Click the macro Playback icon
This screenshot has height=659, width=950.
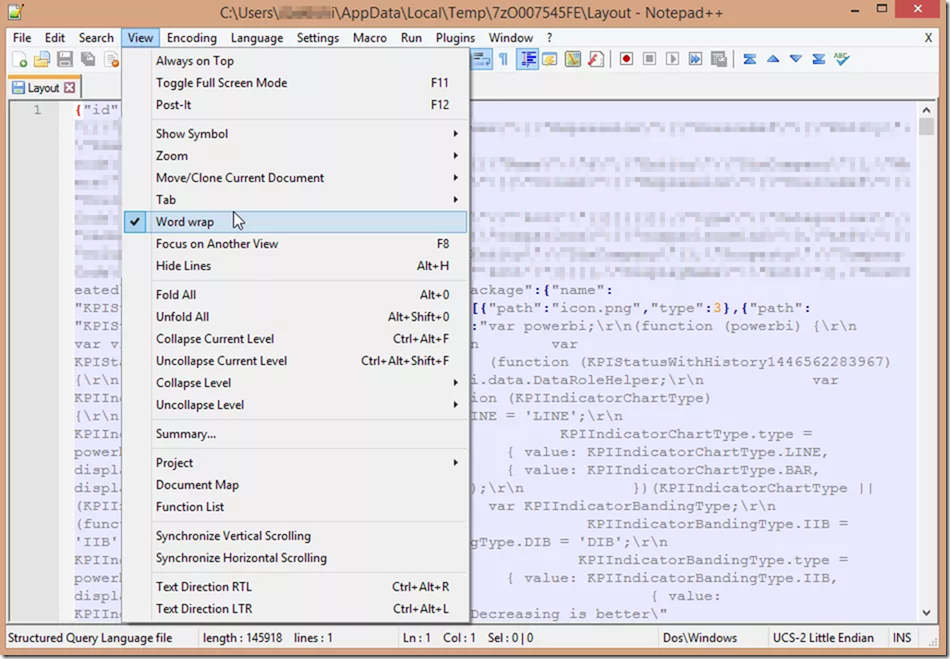pos(673,59)
